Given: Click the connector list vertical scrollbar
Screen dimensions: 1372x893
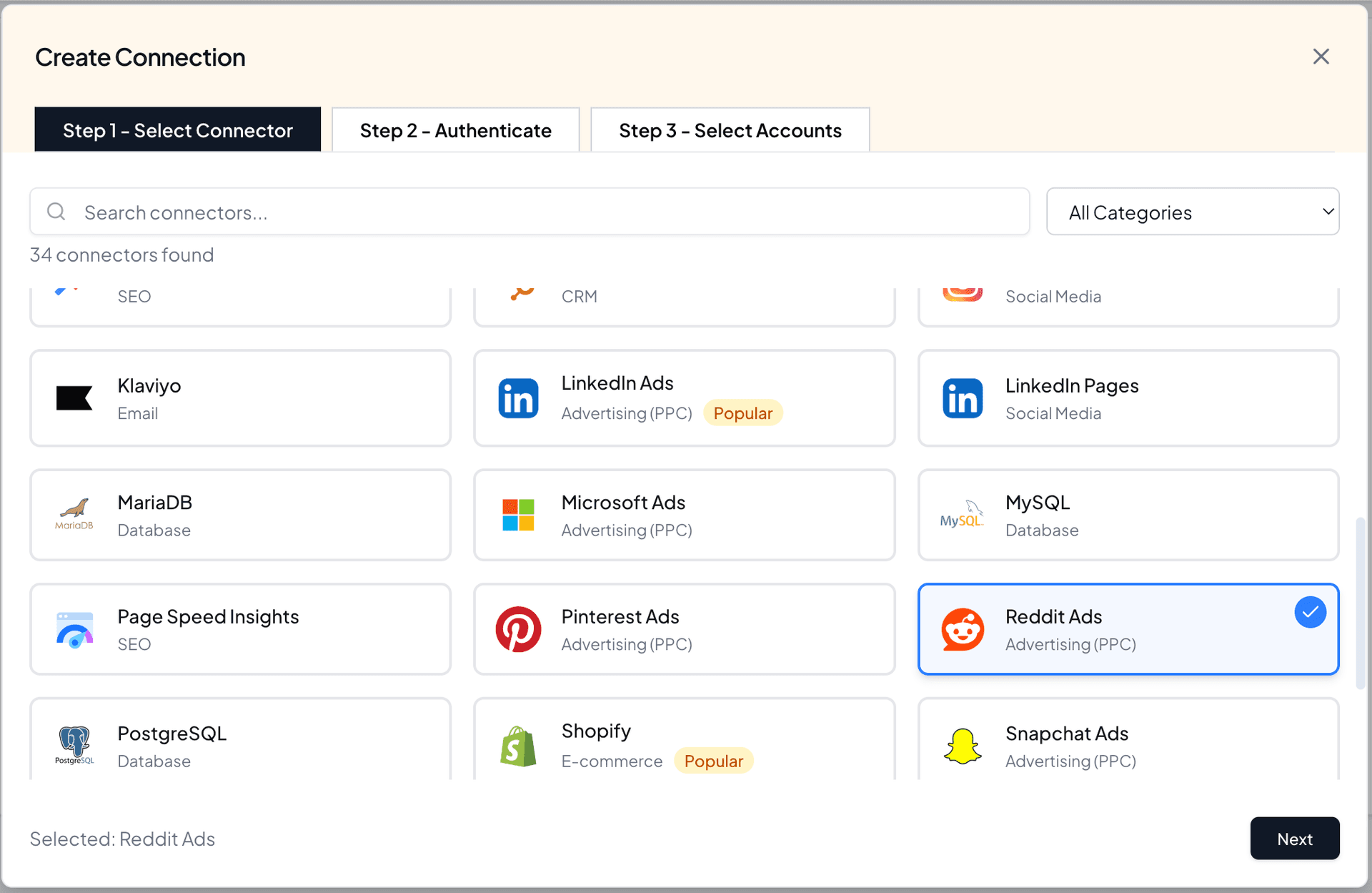Looking at the screenshot, I should [x=1361, y=603].
